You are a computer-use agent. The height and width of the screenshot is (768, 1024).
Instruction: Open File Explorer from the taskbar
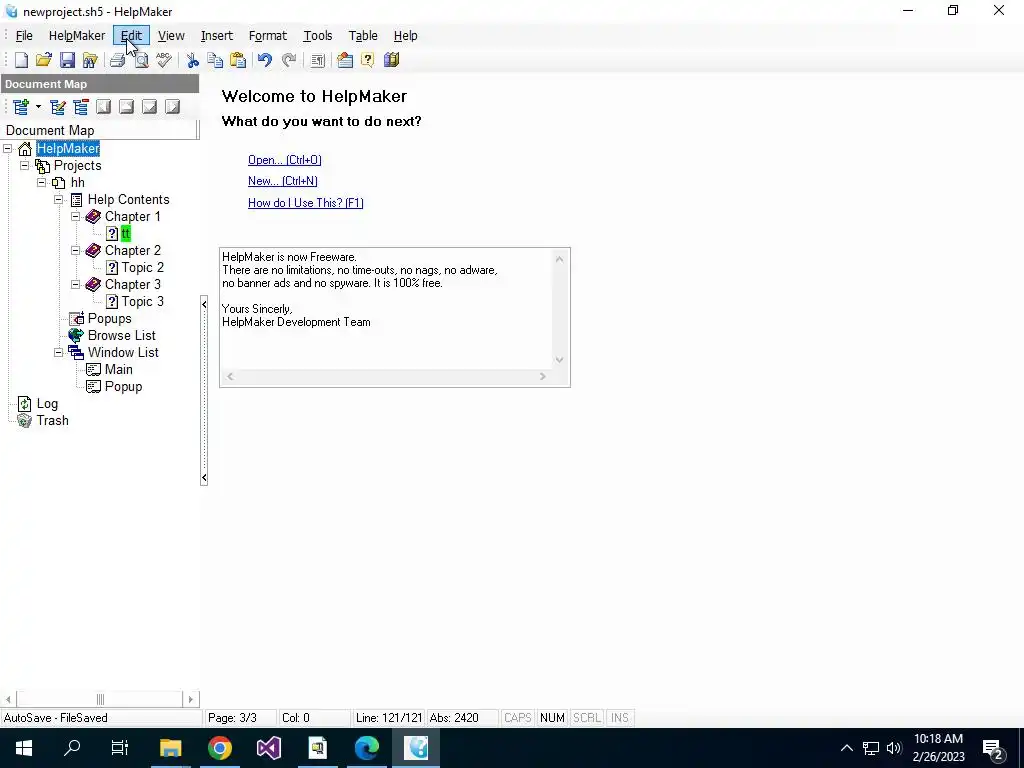tap(170, 748)
